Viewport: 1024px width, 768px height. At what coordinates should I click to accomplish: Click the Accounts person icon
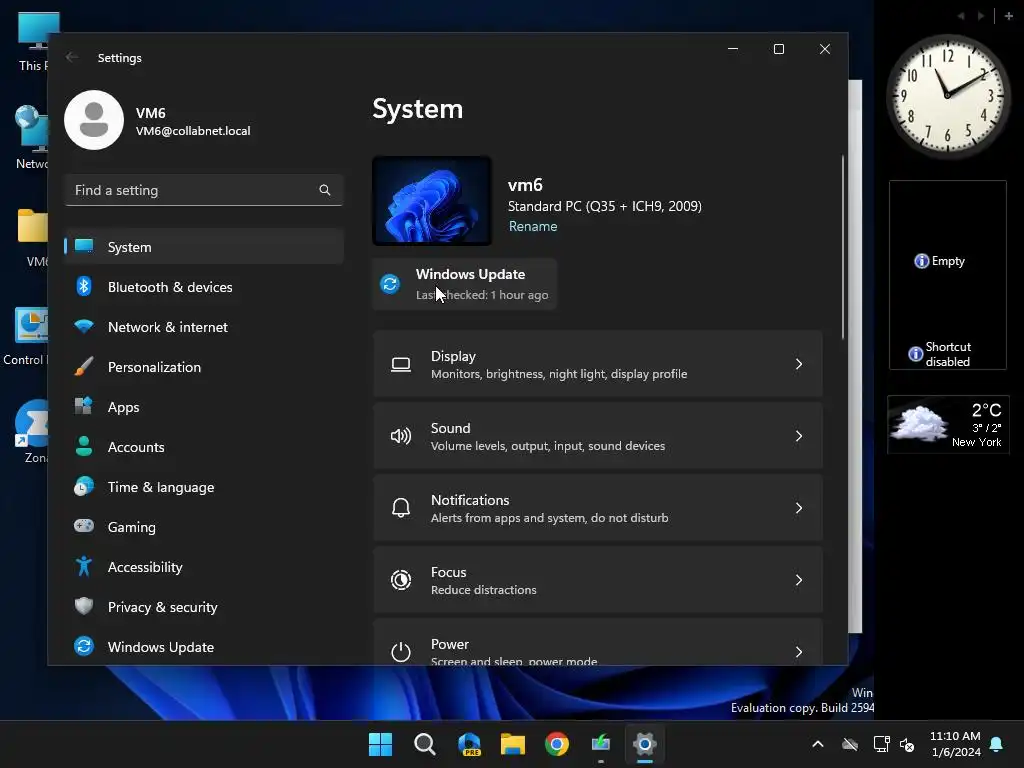pyautogui.click(x=84, y=446)
